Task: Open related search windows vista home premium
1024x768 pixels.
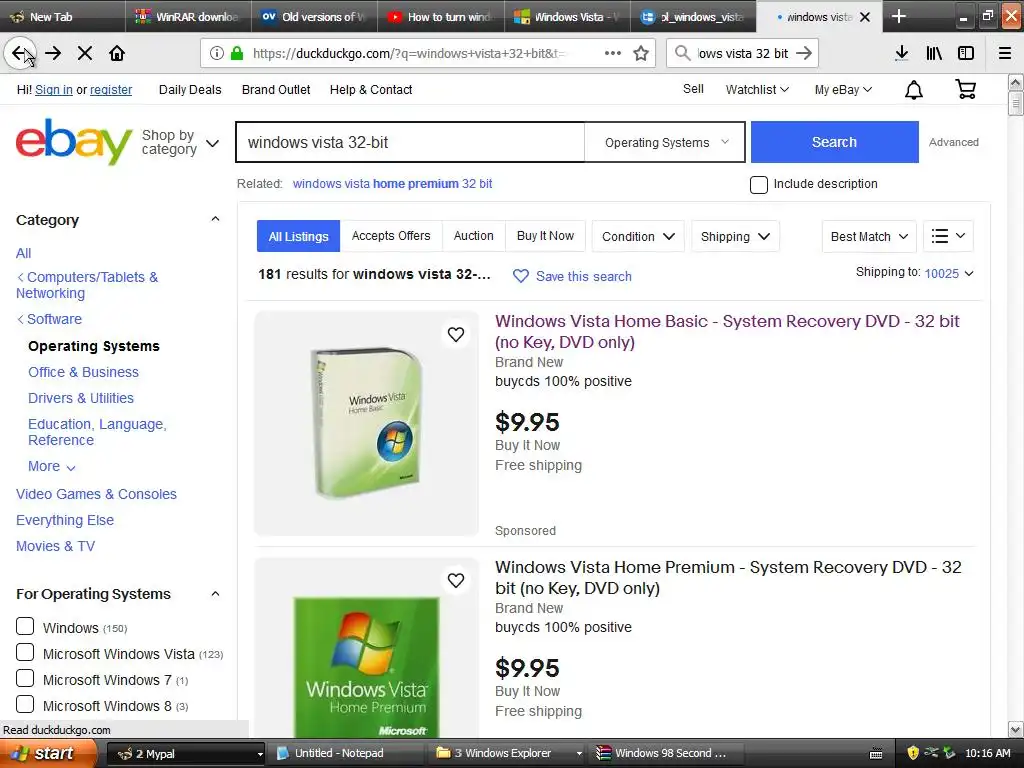Action: click(392, 184)
